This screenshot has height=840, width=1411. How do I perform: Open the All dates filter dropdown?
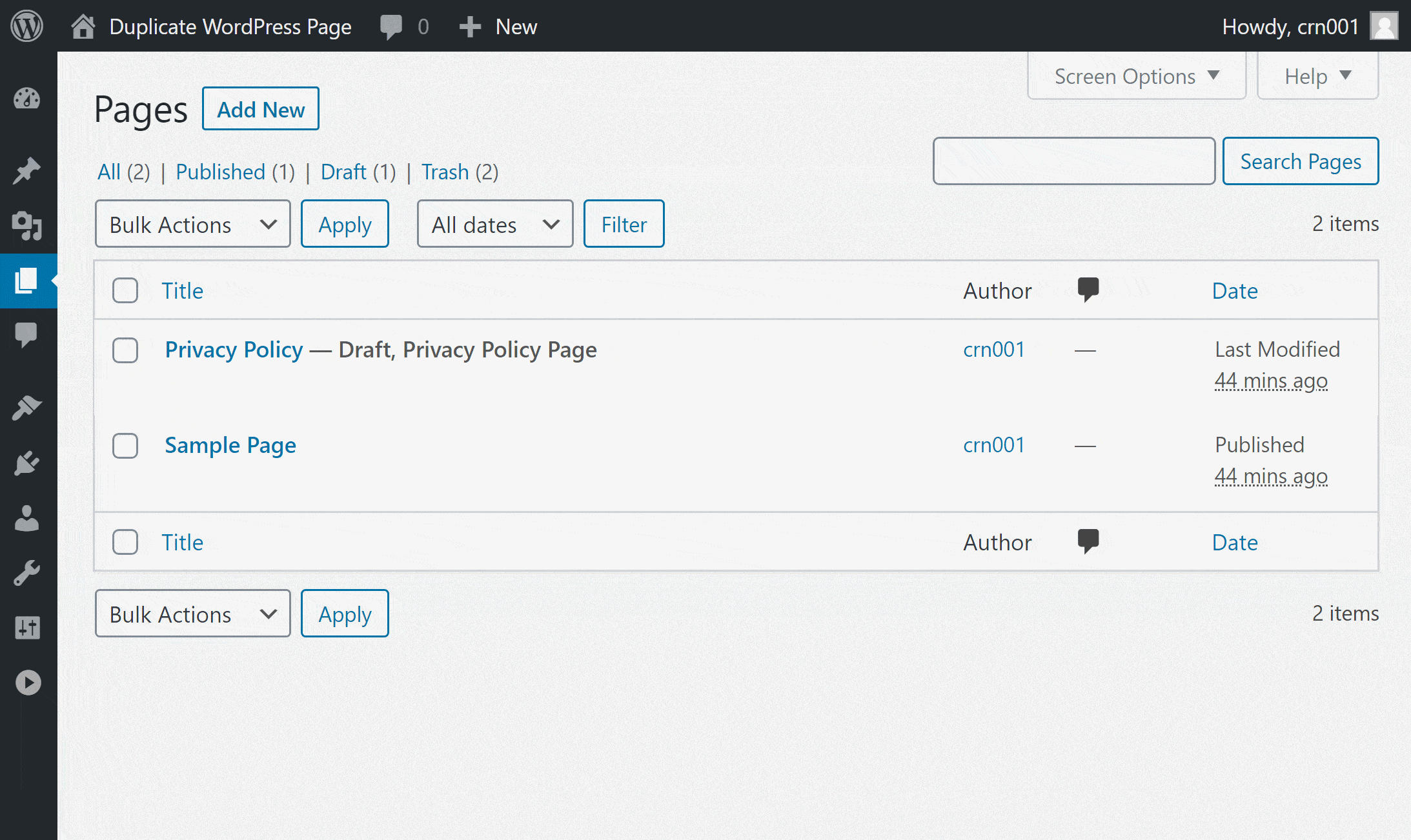(494, 224)
